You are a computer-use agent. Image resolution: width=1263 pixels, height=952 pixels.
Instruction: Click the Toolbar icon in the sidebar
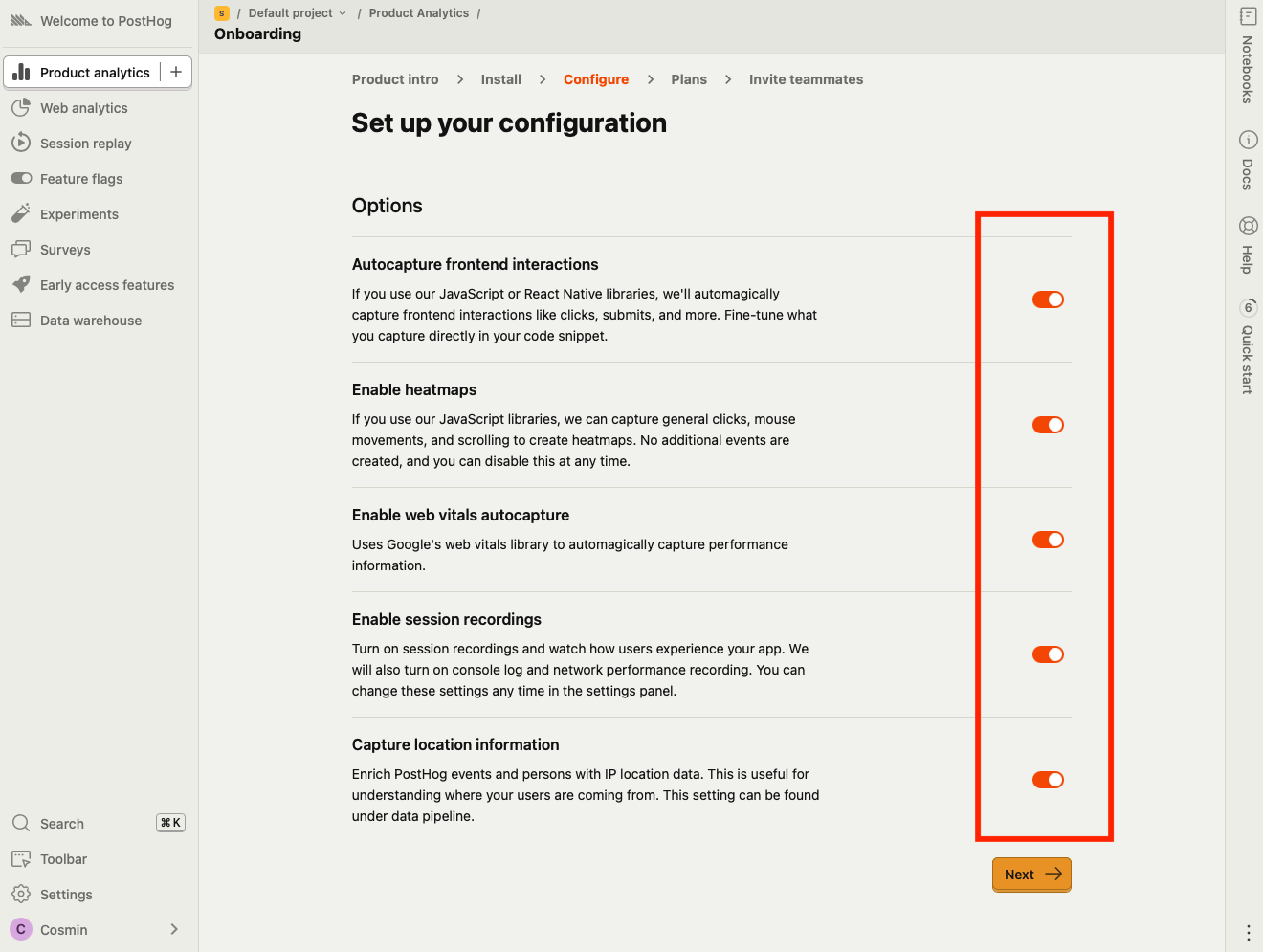[21, 858]
